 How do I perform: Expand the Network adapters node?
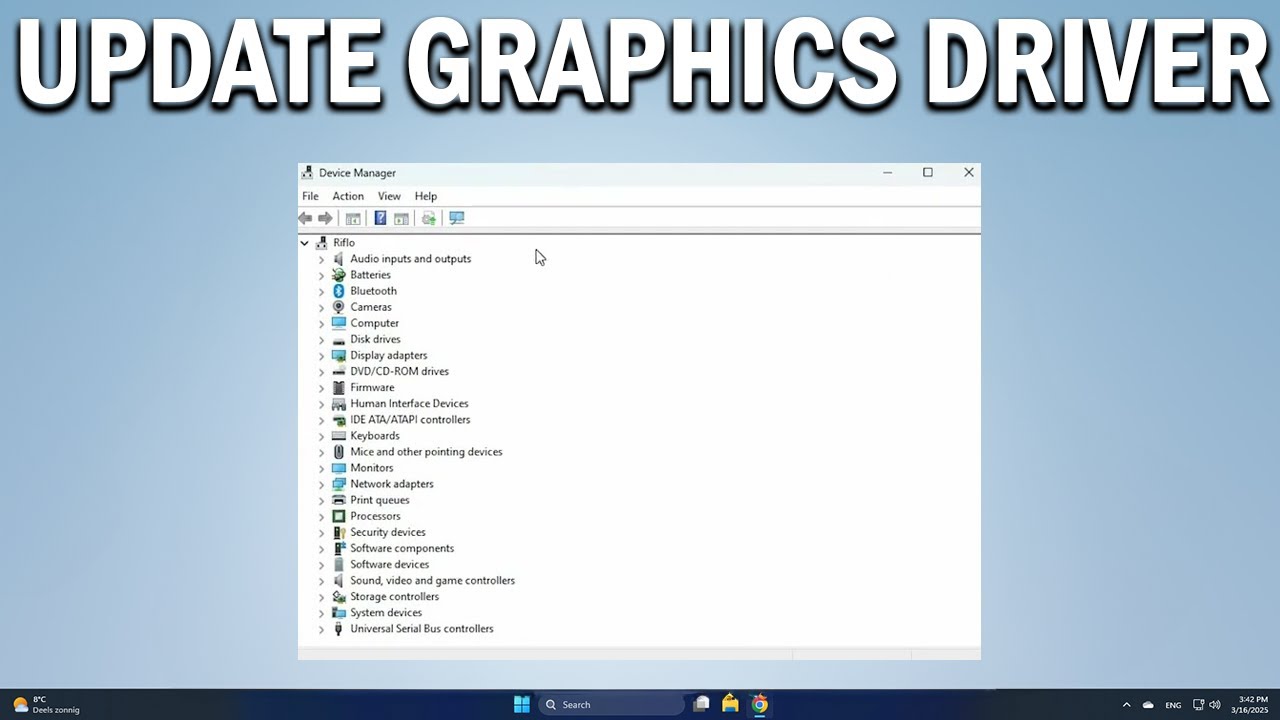point(321,484)
